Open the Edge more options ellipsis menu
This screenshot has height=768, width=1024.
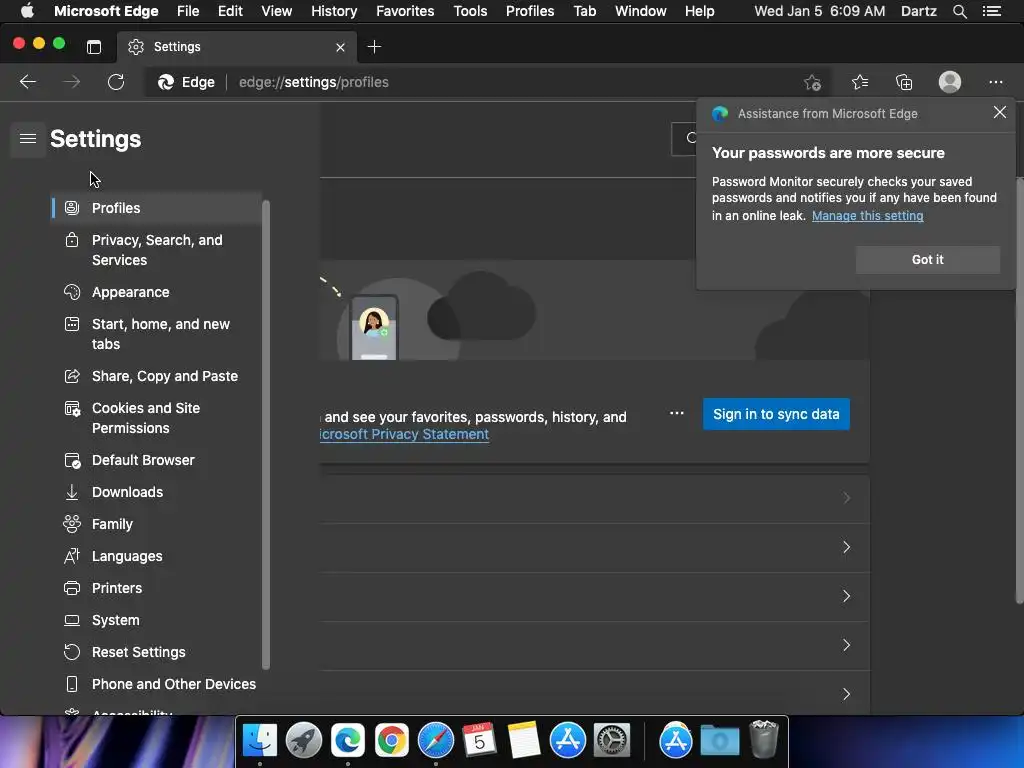click(x=995, y=82)
